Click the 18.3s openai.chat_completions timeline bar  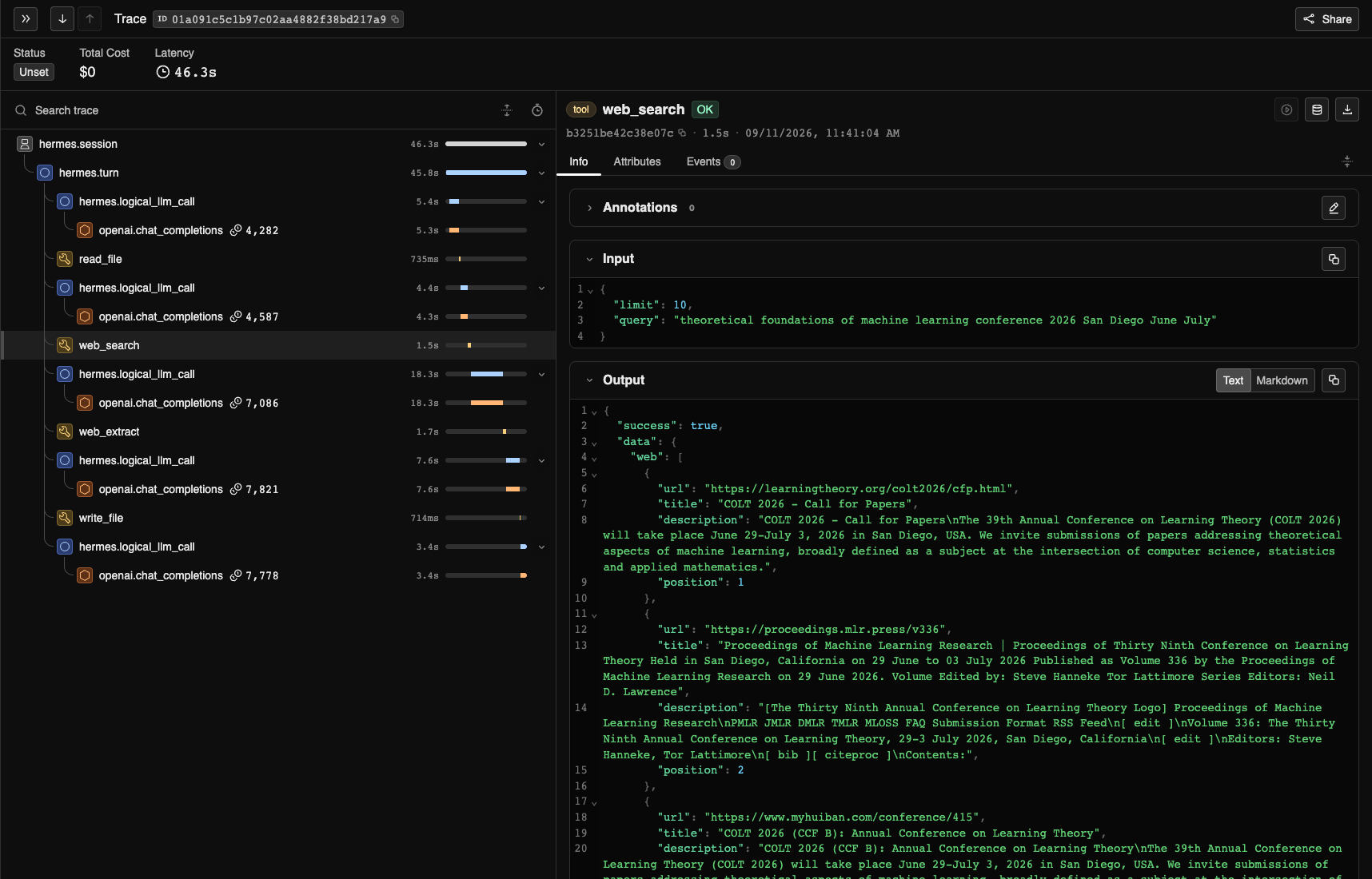tap(486, 403)
